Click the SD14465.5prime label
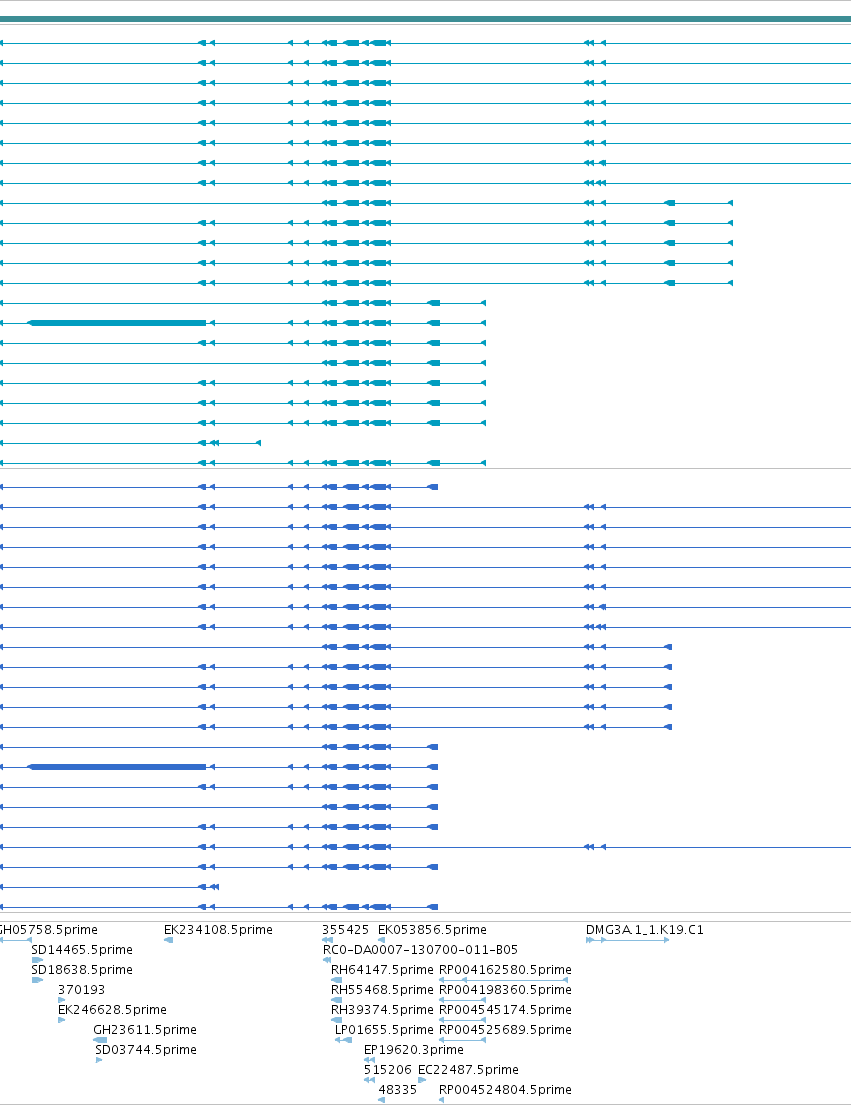Screen dimensions: 851x1105 [82, 949]
